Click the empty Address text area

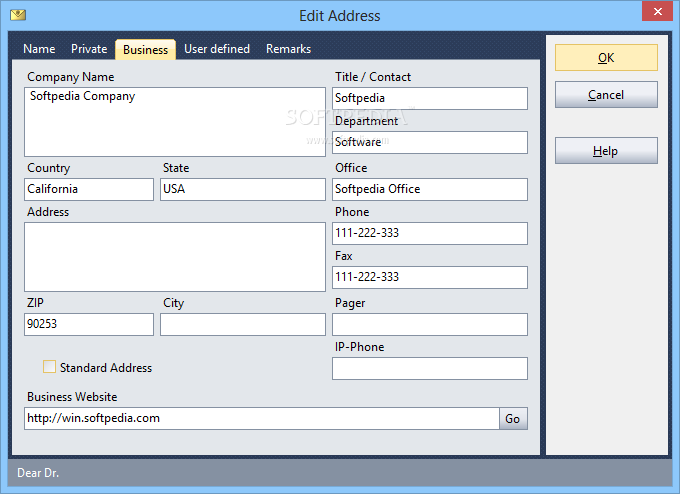pos(175,257)
